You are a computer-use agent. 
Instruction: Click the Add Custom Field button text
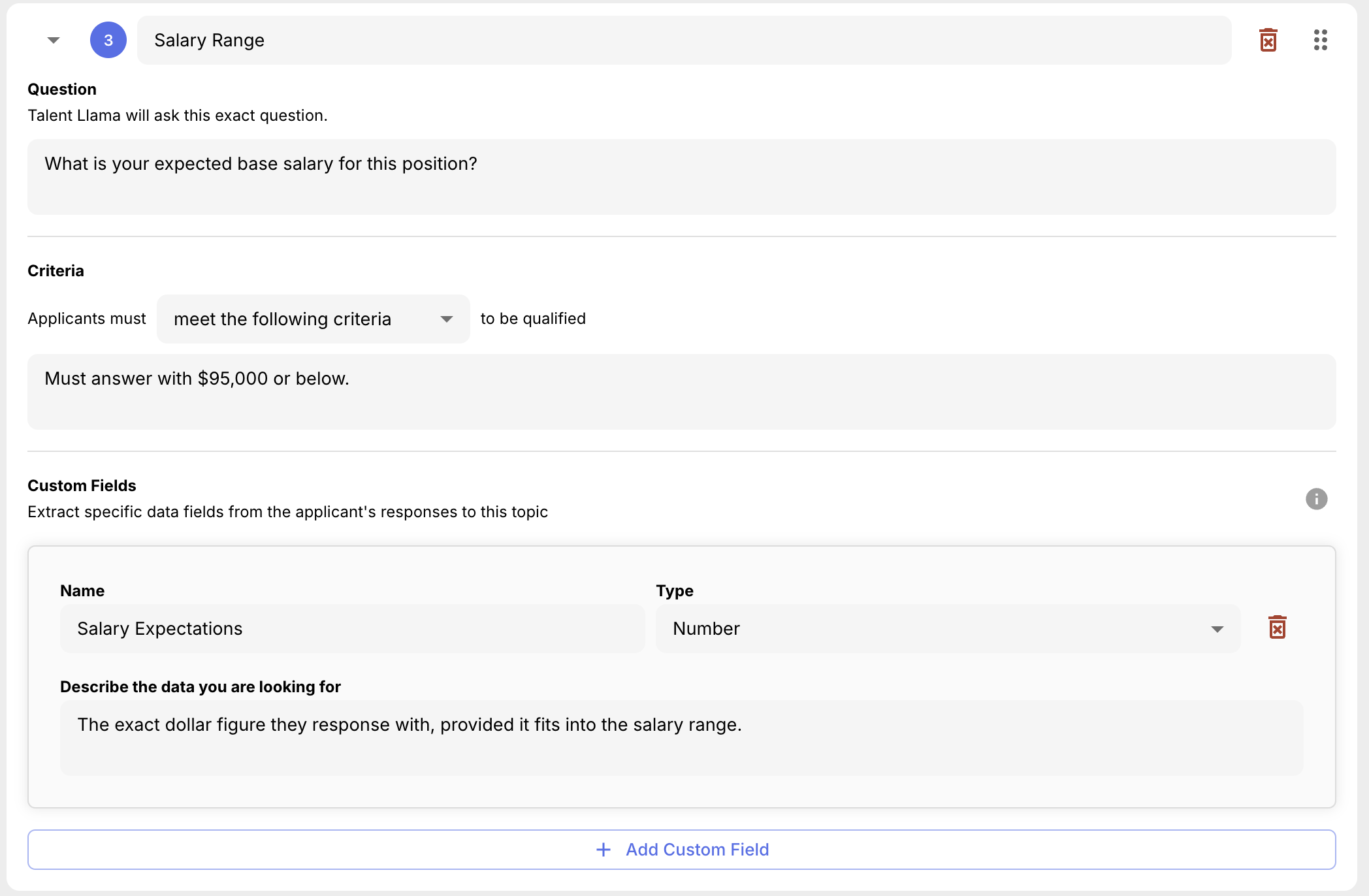click(697, 850)
